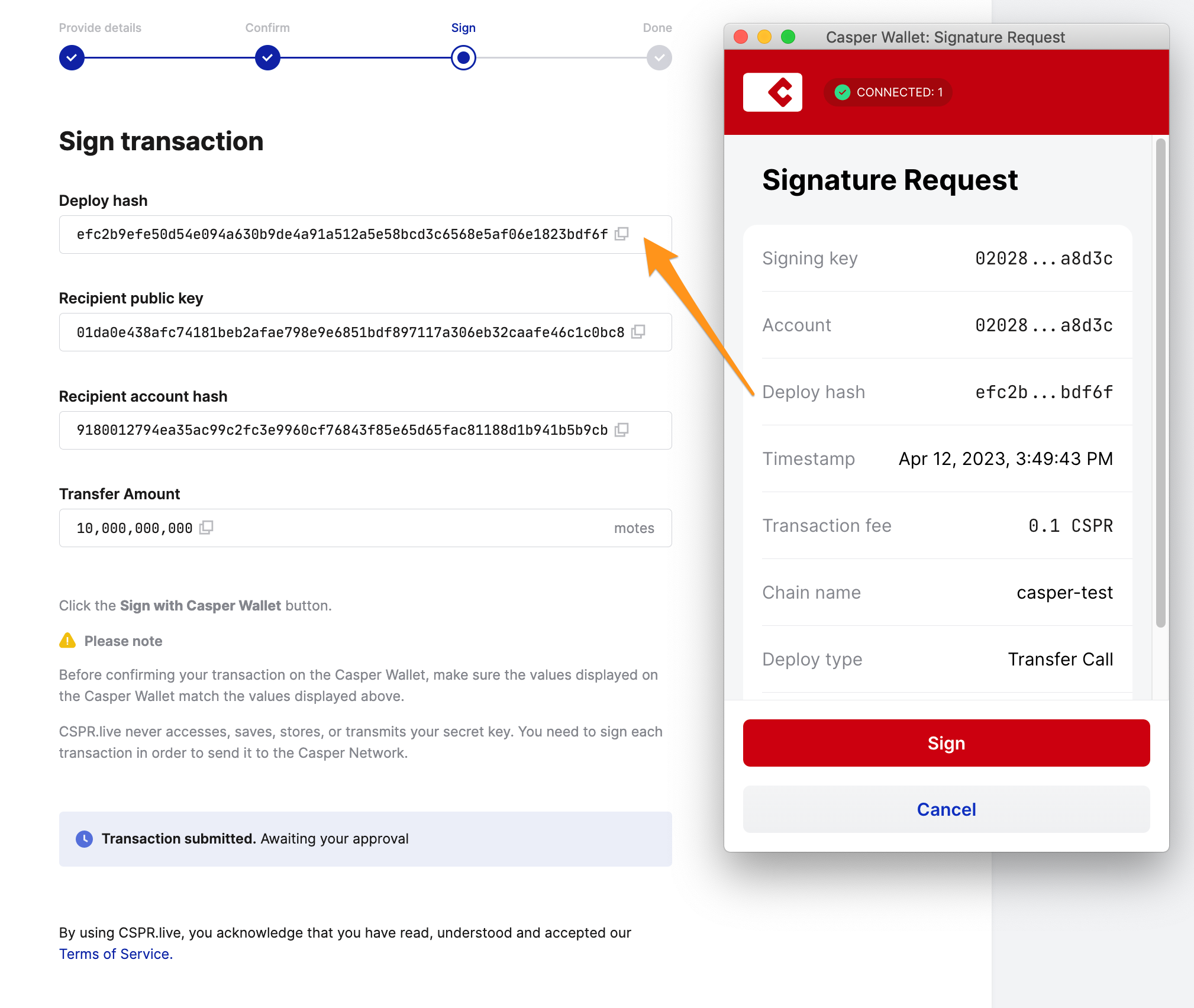Click the Casper Wallet logo
The image size is (1194, 1008).
pyautogui.click(x=772, y=92)
